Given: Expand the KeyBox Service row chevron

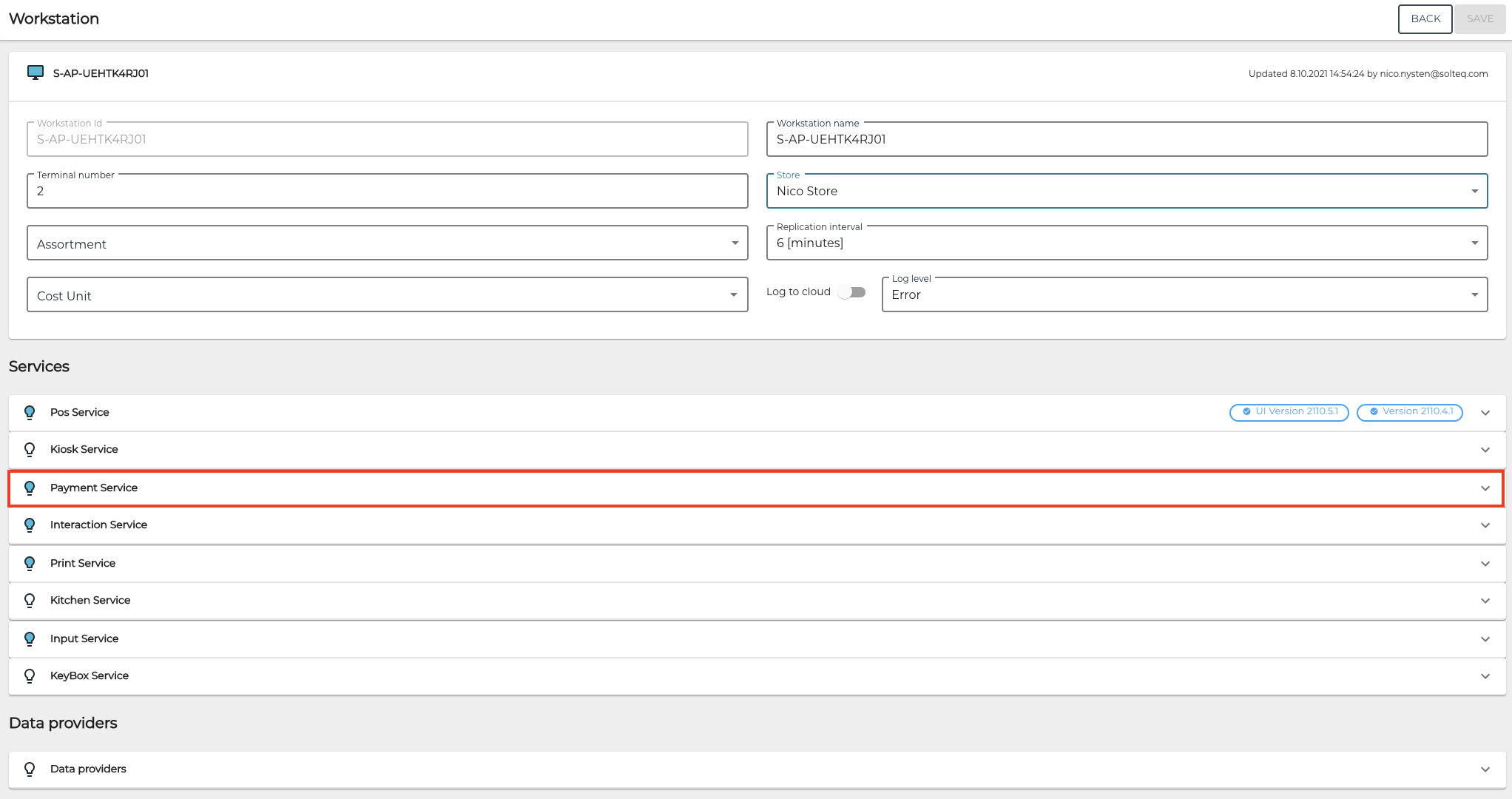Looking at the screenshot, I should [x=1485, y=675].
